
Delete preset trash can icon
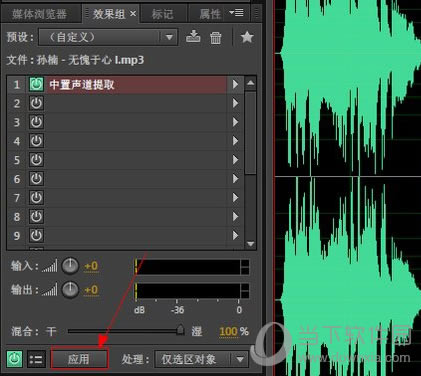click(x=216, y=37)
